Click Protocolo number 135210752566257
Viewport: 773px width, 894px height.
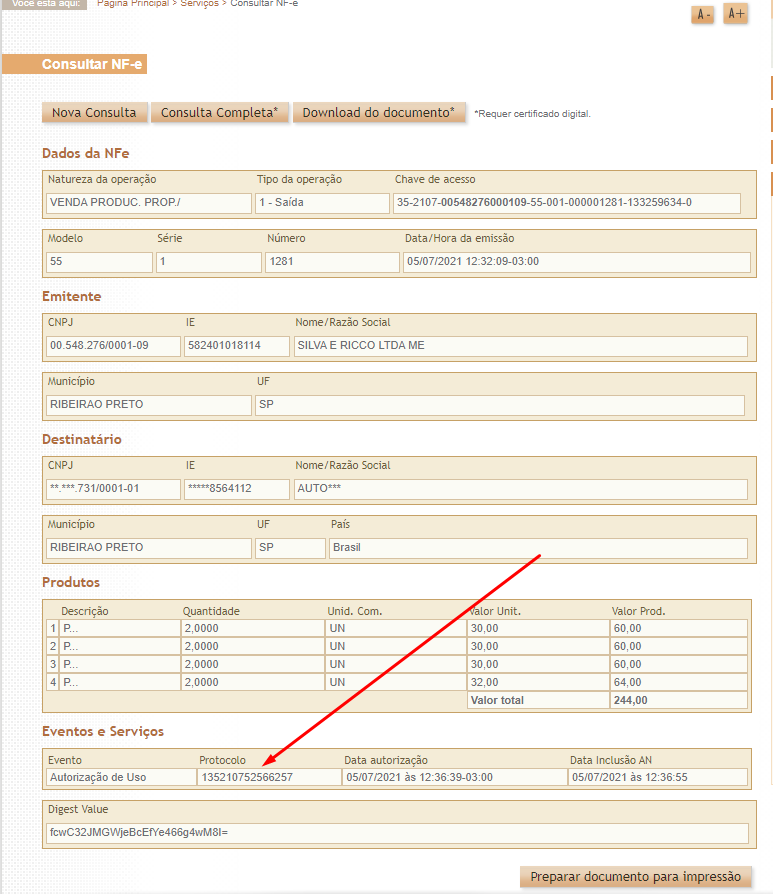click(x=268, y=778)
